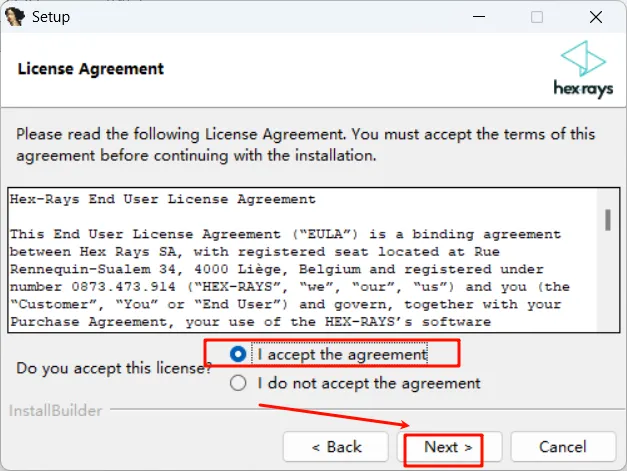Minimize the Setup window

[x=479, y=17]
